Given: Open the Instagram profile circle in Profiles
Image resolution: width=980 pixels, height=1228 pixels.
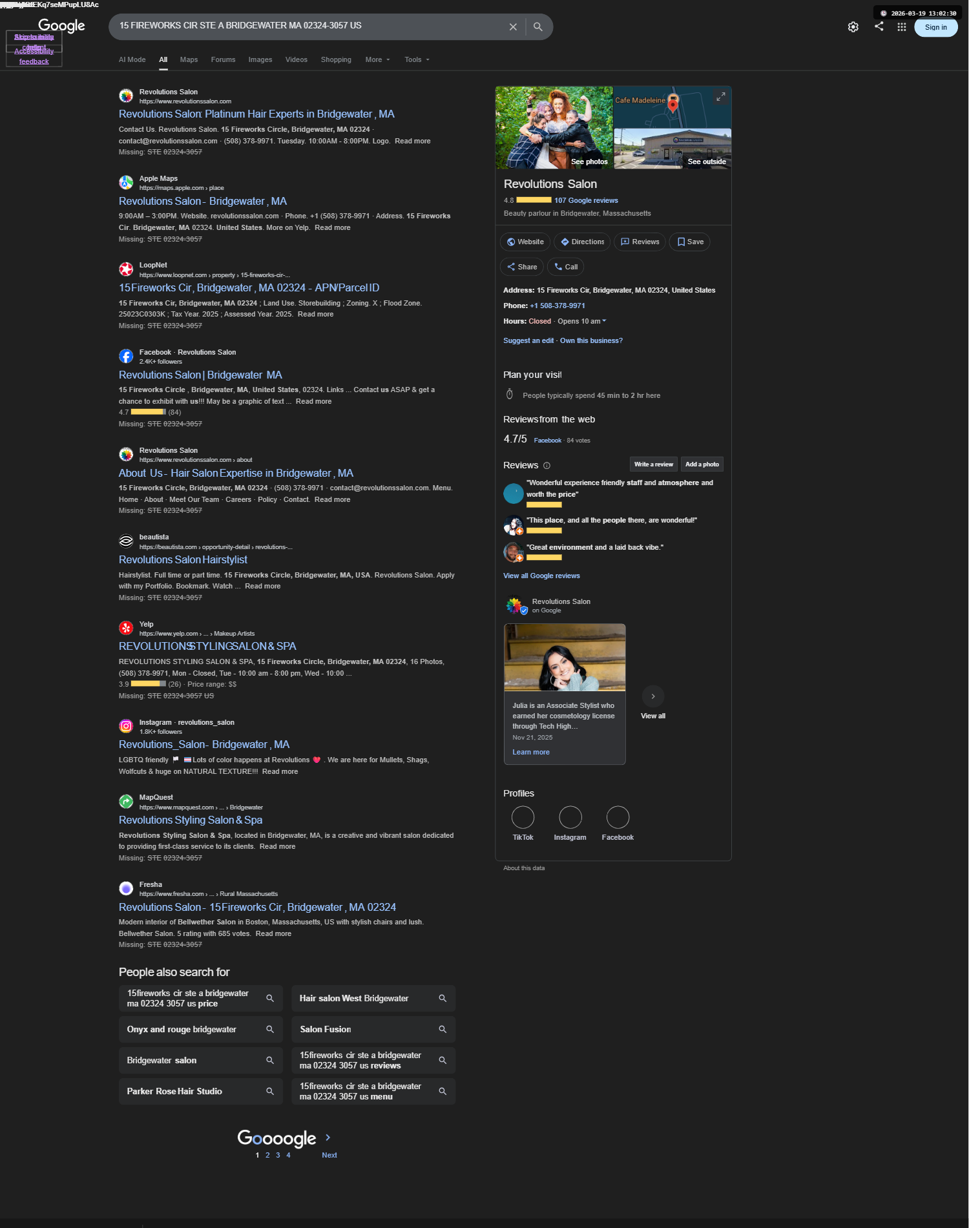Looking at the screenshot, I should [570, 817].
